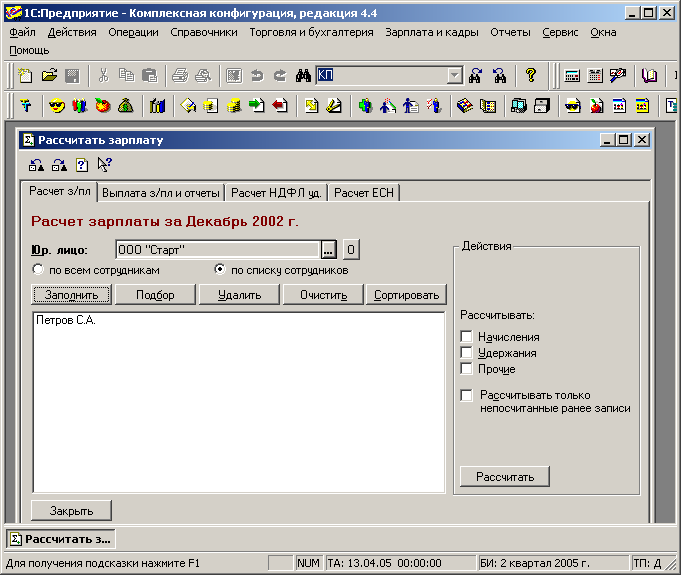Switch to 'Расчет ЕСН' tab
Image resolution: width=681 pixels, height=575 pixels.
click(364, 193)
